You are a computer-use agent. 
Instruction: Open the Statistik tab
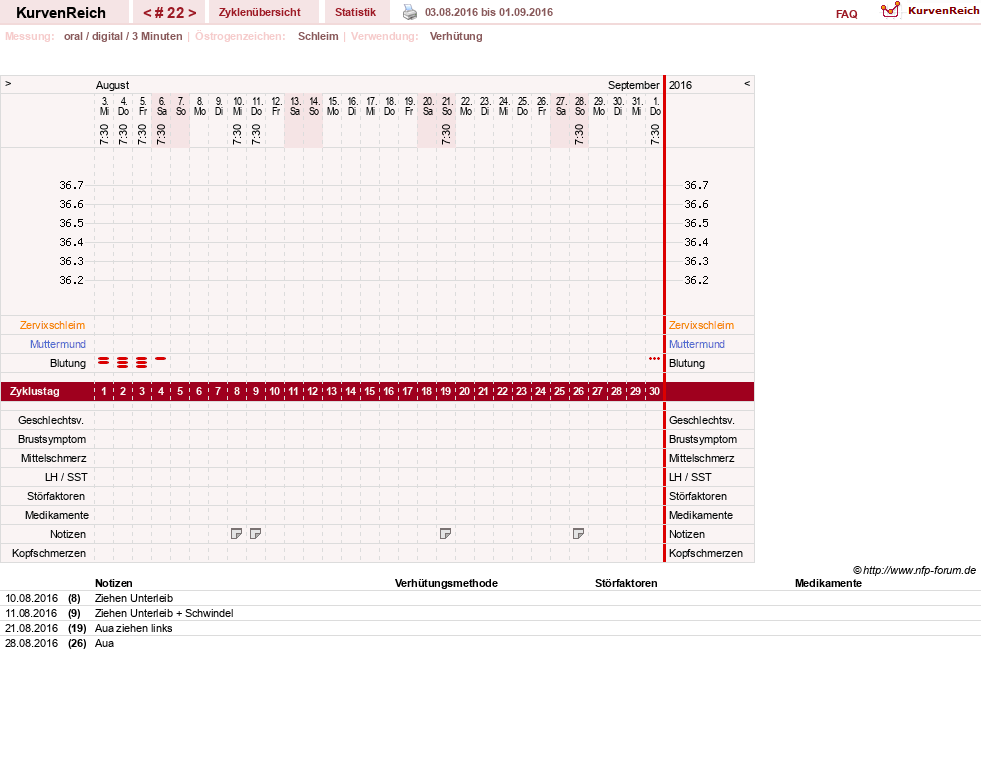pos(355,12)
